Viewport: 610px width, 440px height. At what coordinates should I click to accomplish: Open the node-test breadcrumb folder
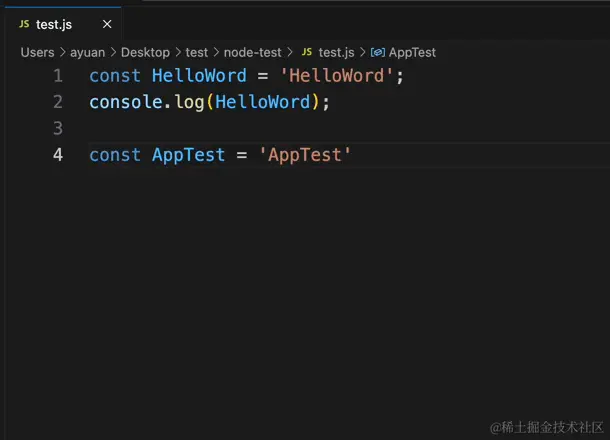[252, 52]
